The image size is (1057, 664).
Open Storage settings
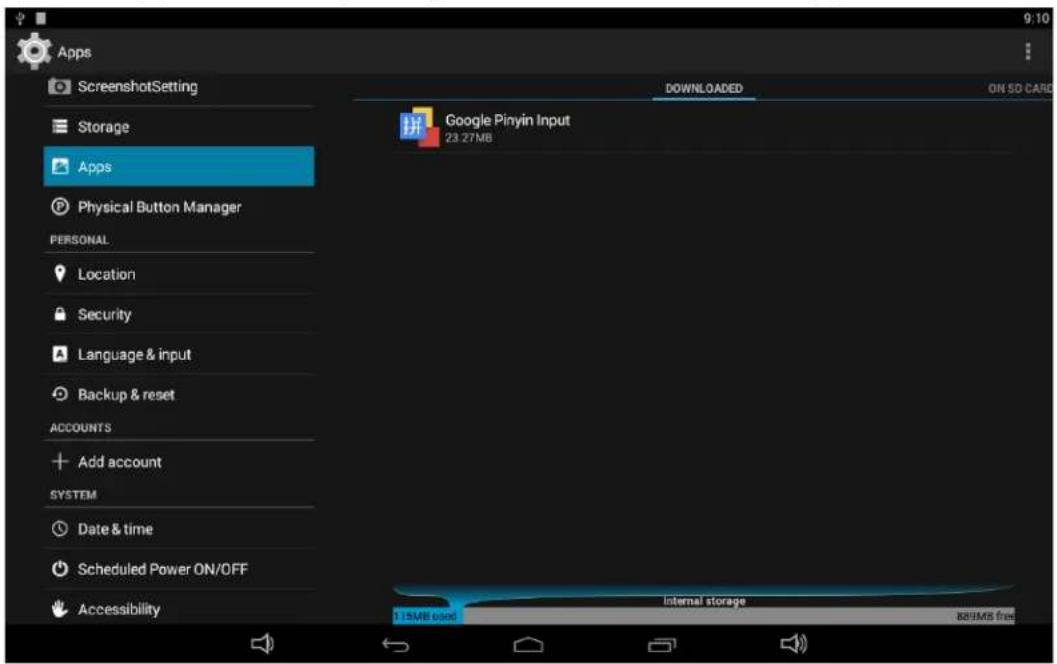(x=179, y=126)
